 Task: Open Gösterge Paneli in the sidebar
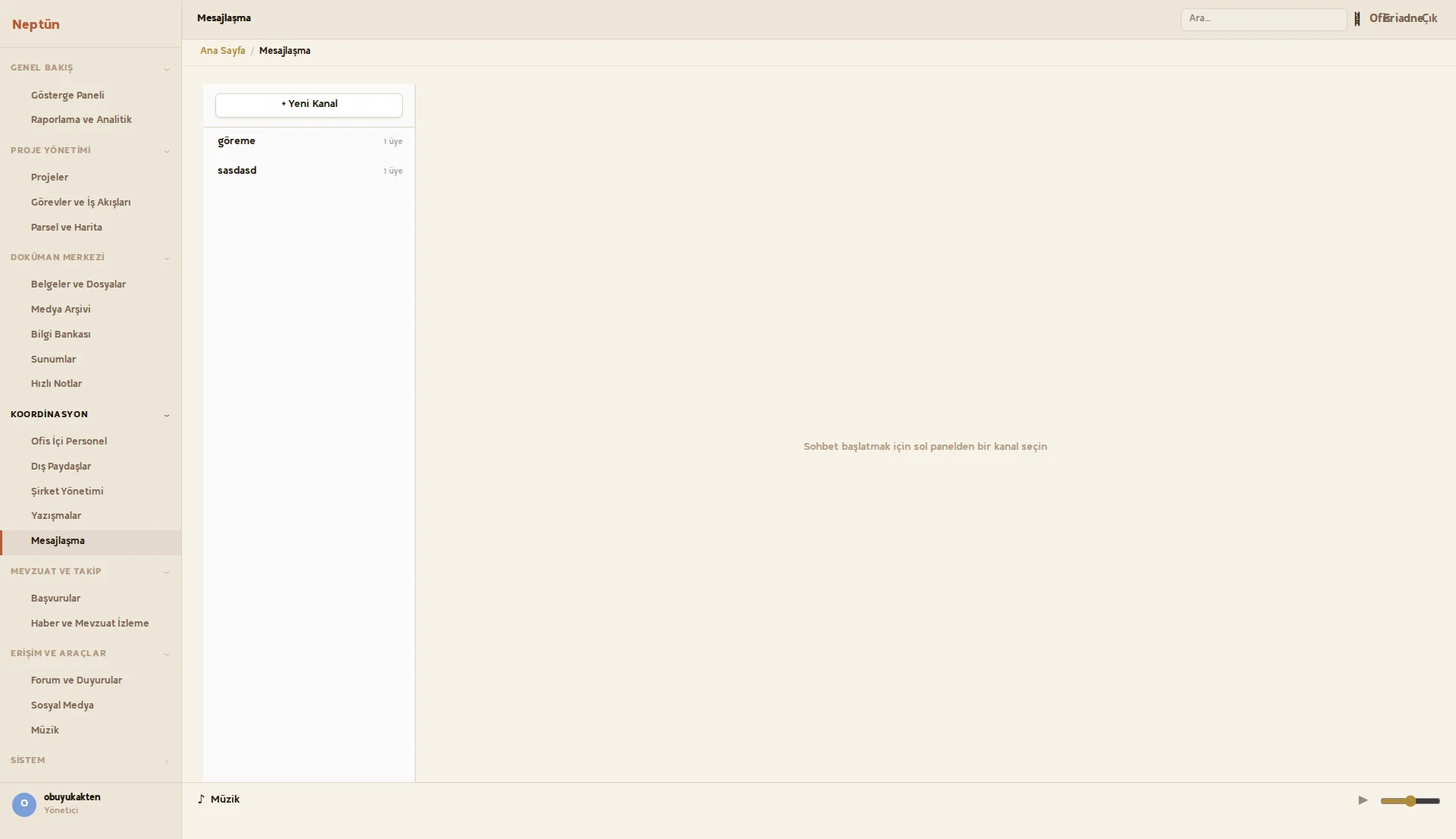[x=91, y=95]
